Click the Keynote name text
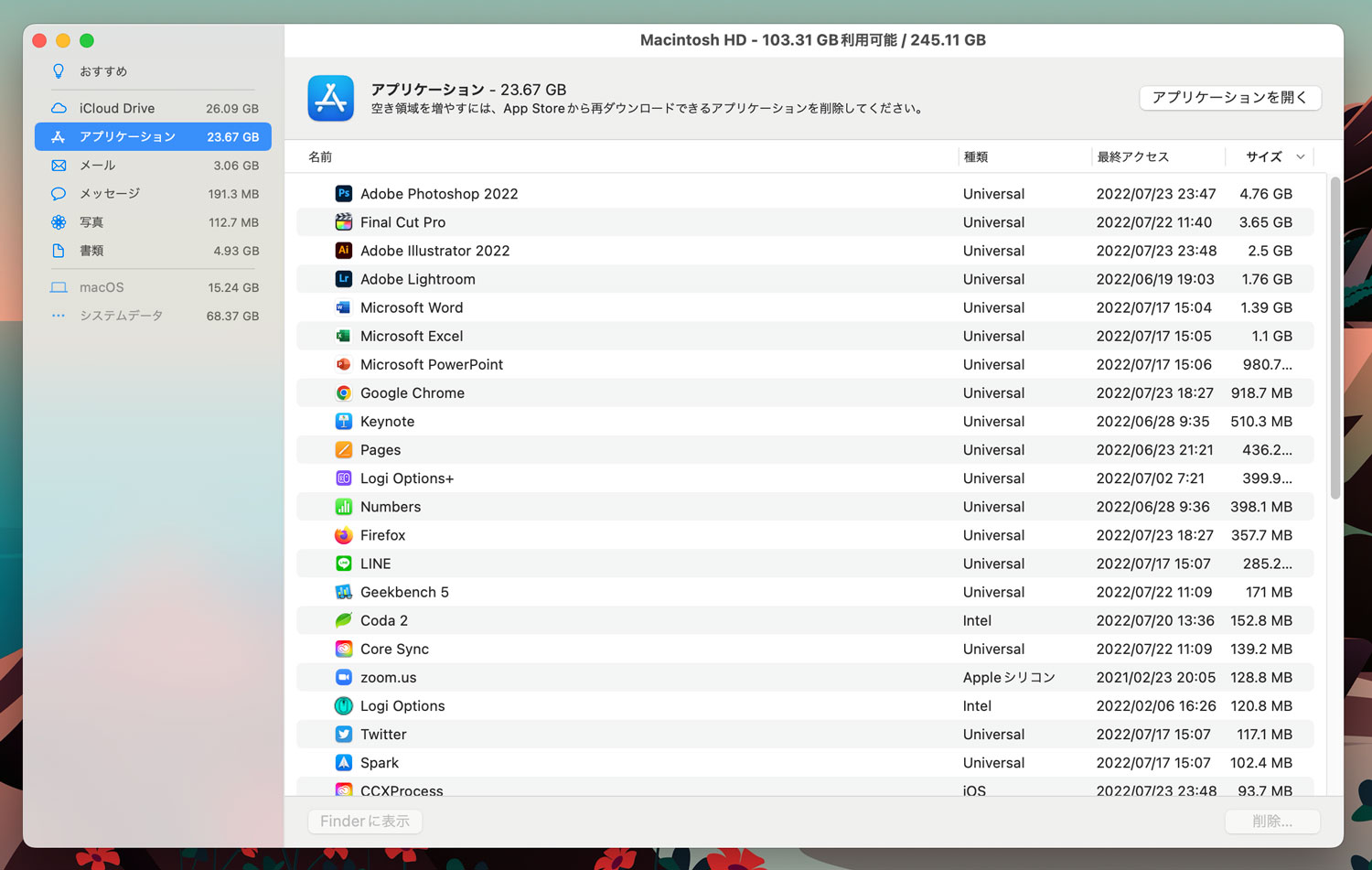 point(388,422)
